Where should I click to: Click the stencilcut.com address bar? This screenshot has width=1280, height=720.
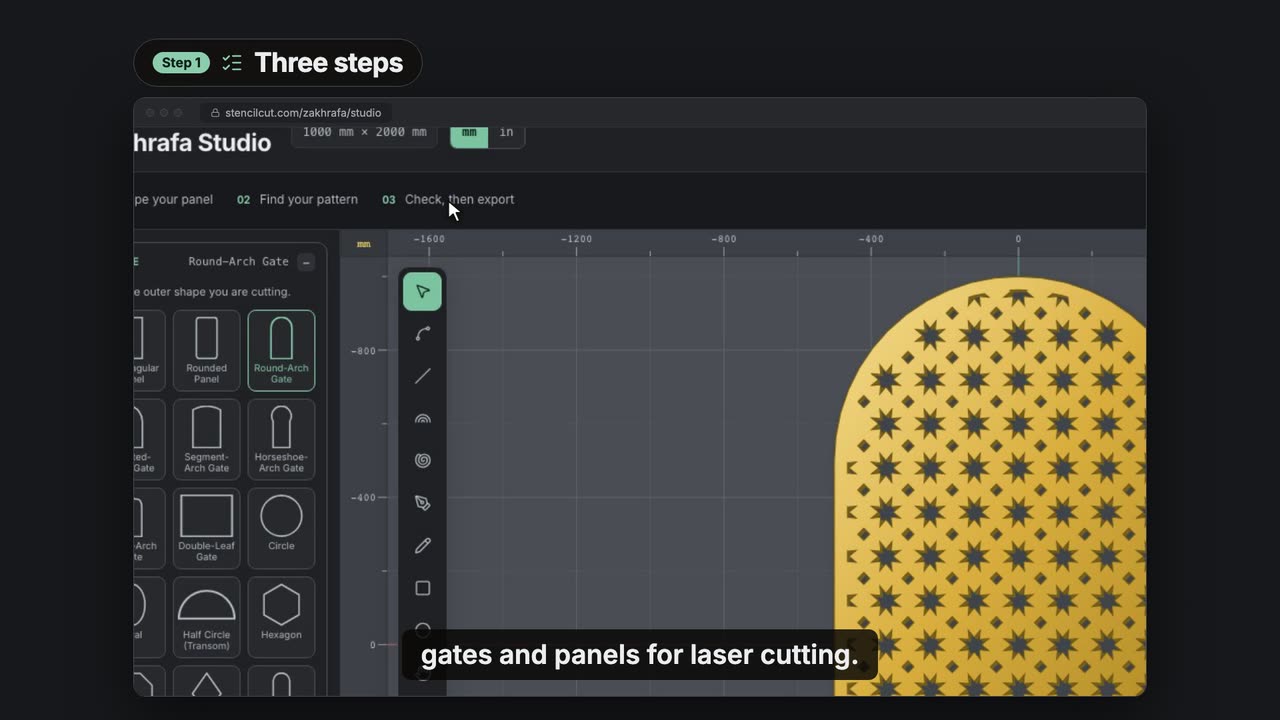[x=297, y=113]
